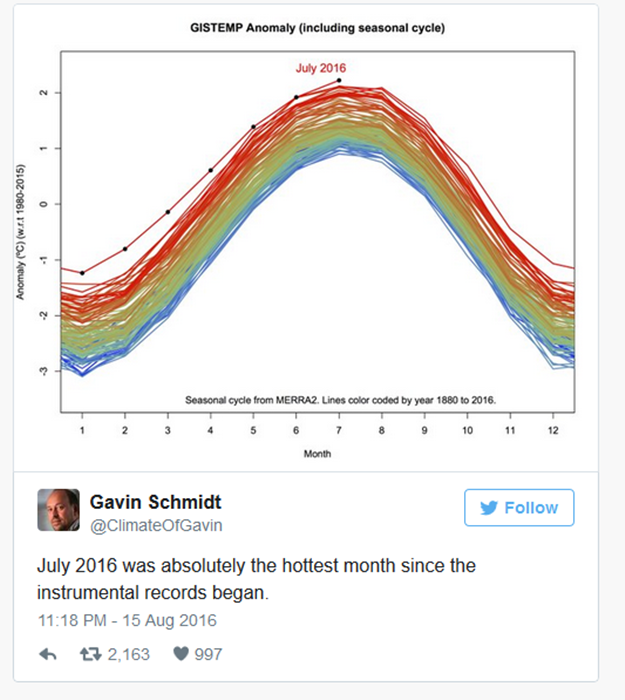Image resolution: width=625 pixels, height=700 pixels.
Task: Click the Twitter bird in Follow button
Action: 489,508
